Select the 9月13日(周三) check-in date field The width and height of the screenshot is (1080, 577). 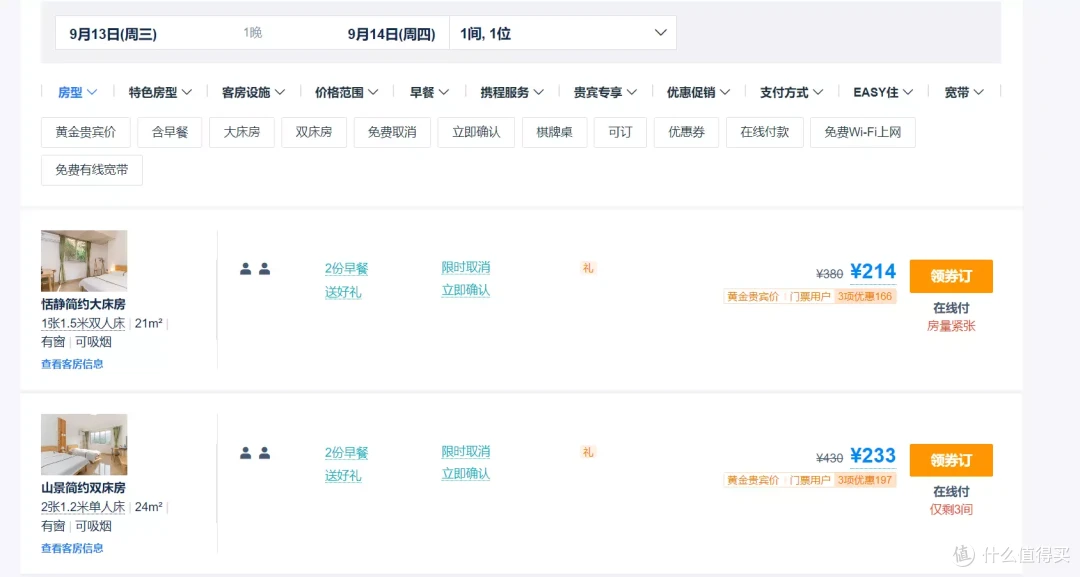113,34
